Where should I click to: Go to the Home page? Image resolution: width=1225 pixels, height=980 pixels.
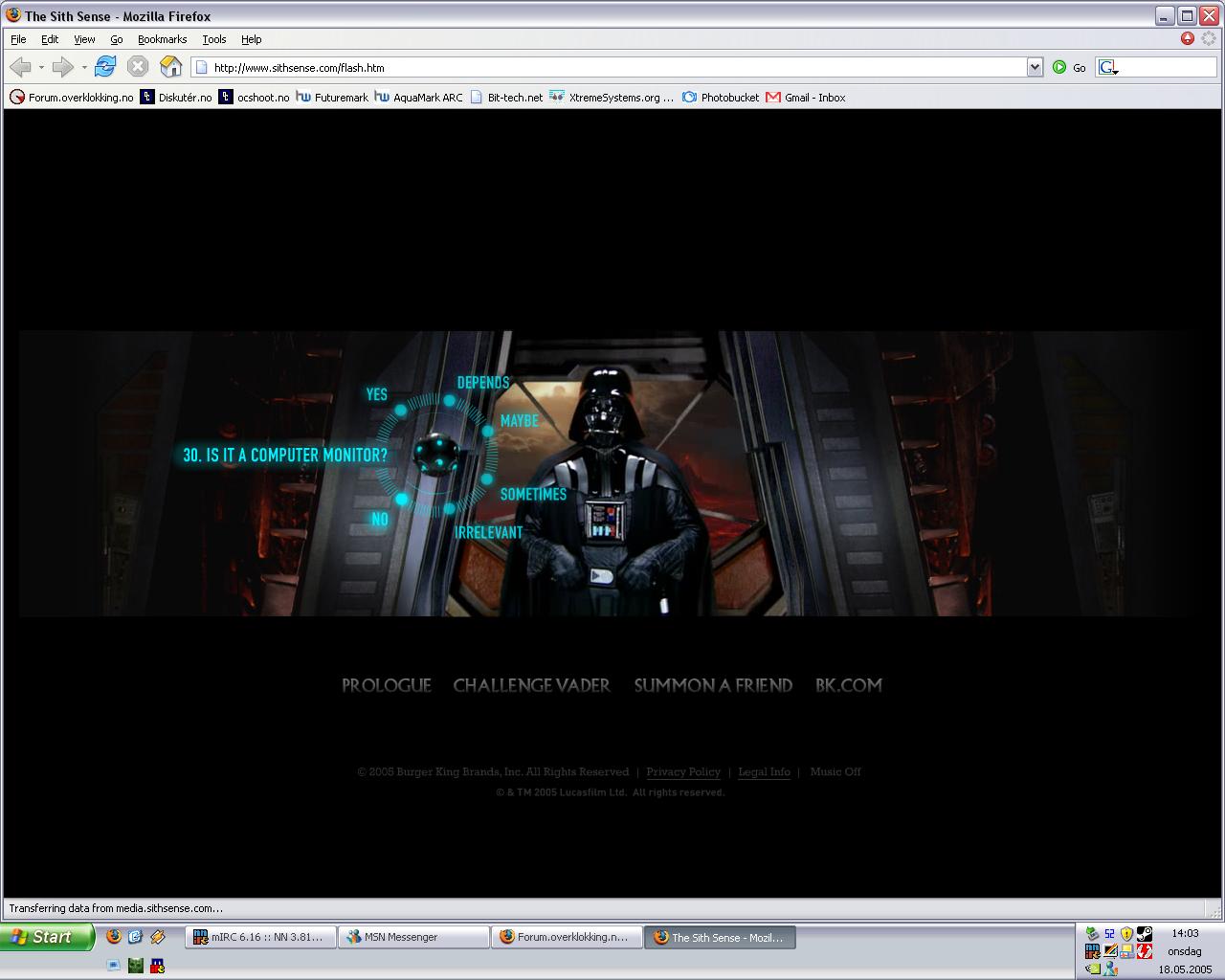coord(170,67)
